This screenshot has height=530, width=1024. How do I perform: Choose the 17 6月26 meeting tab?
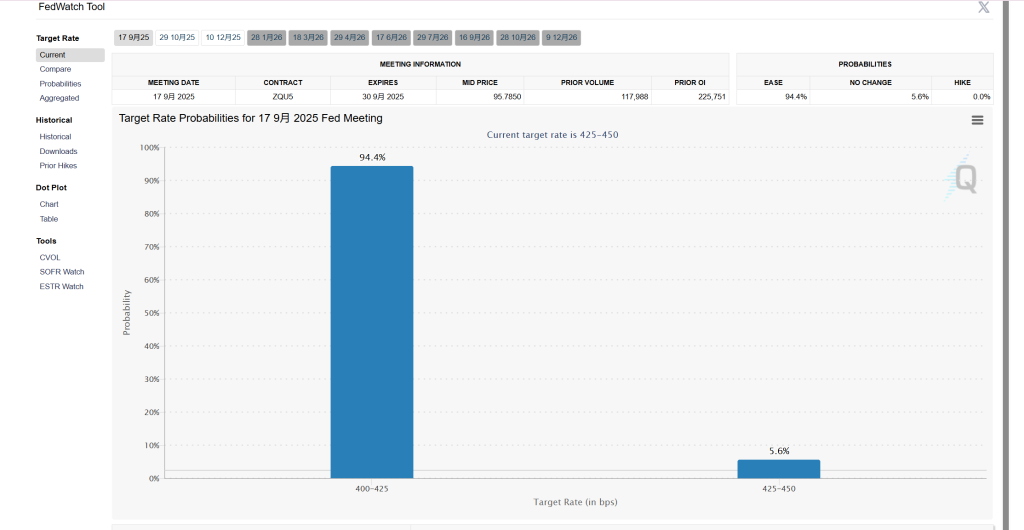pos(391,37)
